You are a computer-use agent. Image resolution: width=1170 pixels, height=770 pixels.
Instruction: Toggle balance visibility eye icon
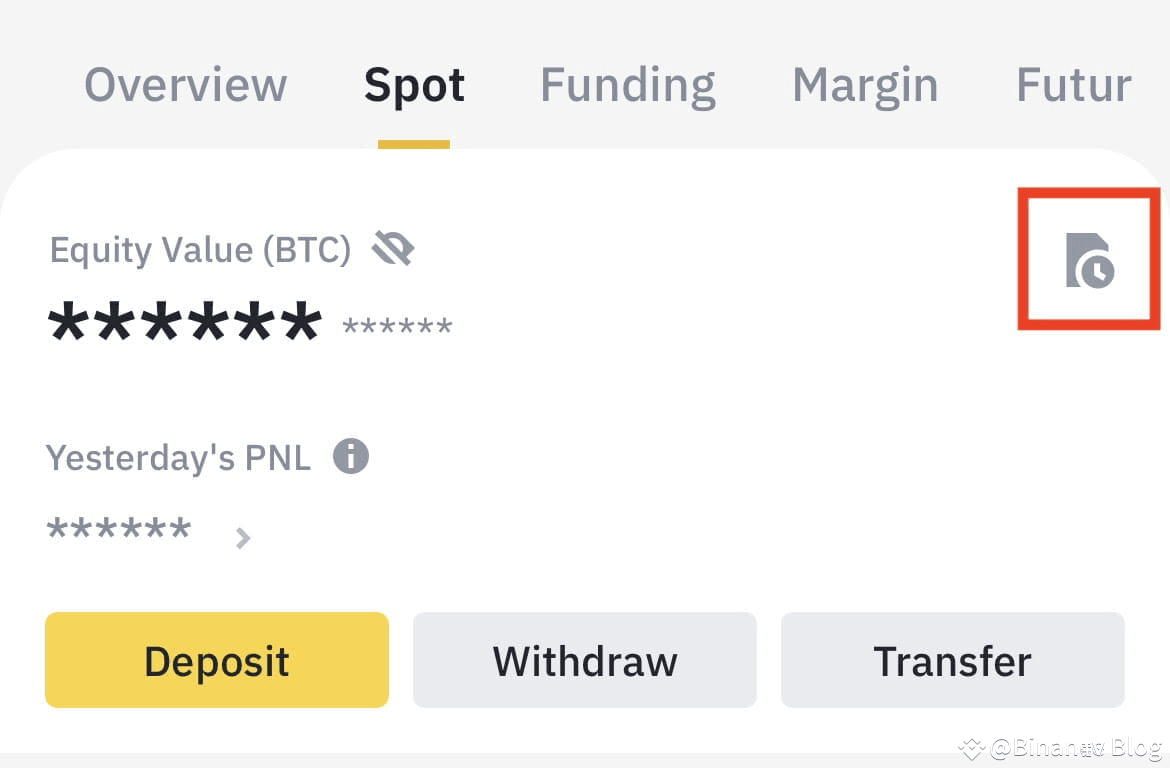[393, 248]
